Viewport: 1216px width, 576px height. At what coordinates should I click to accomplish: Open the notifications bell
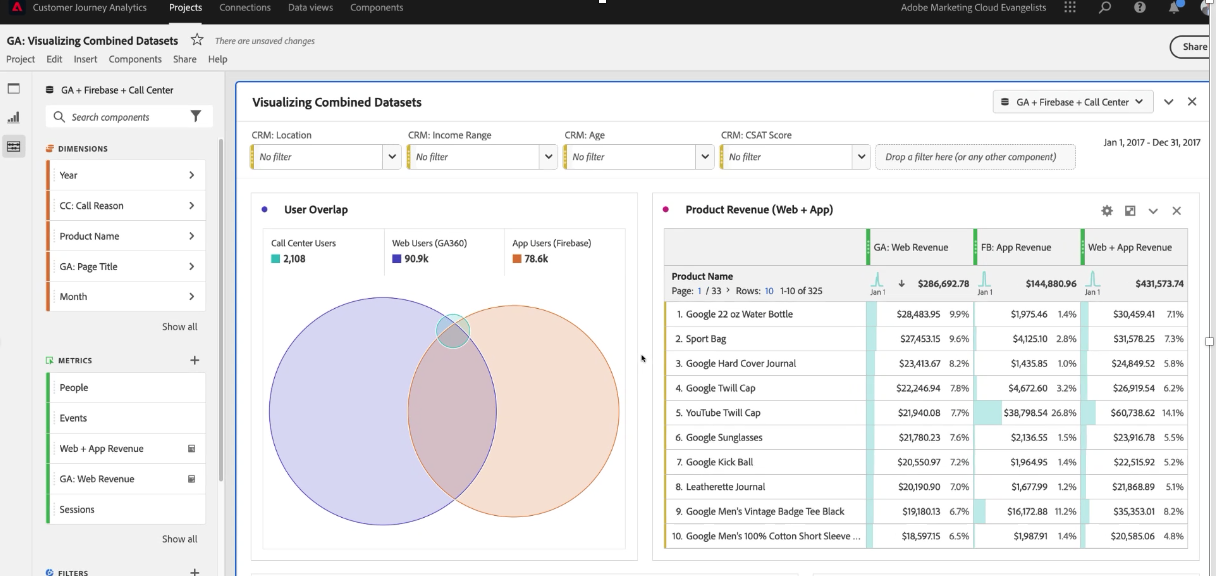tap(1175, 8)
